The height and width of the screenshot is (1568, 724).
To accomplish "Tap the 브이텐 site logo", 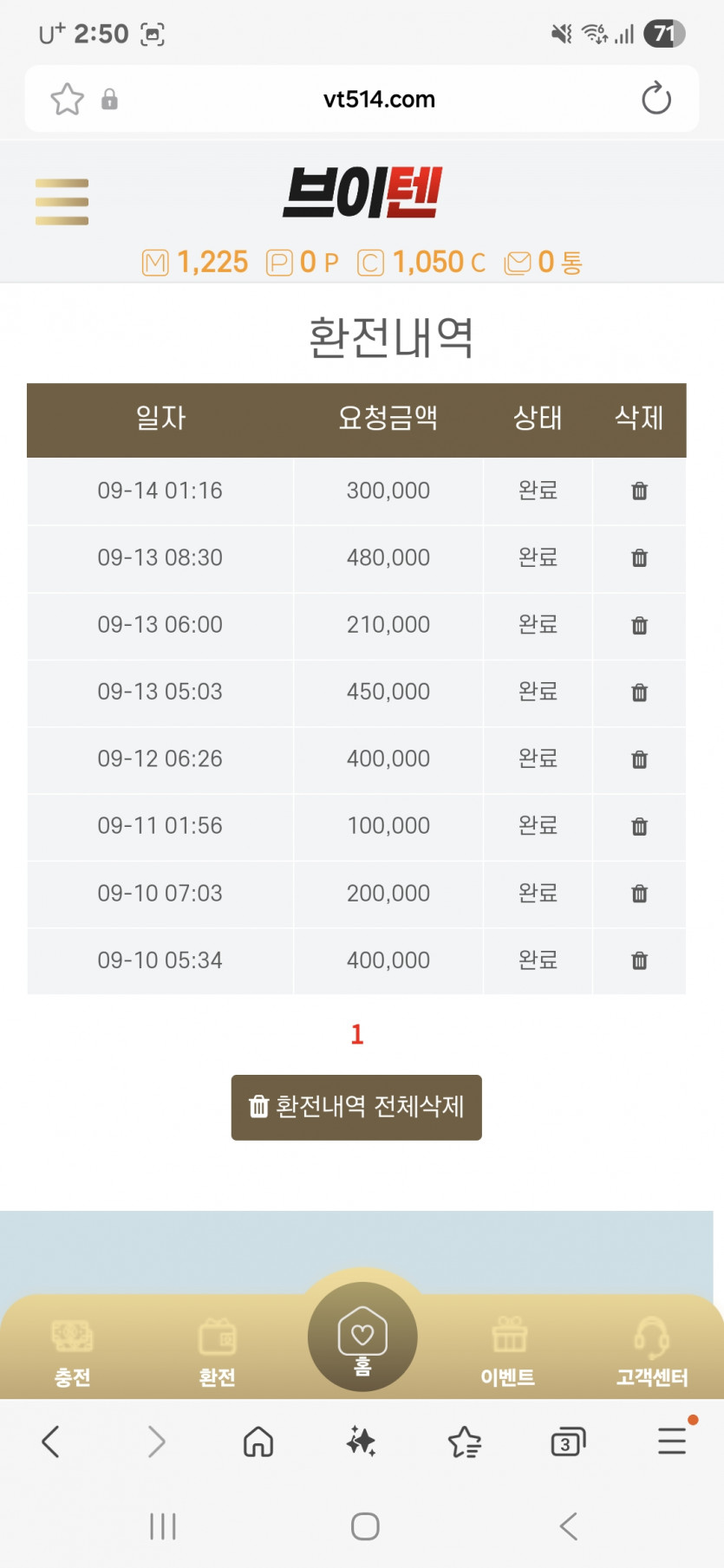I will click(x=363, y=192).
